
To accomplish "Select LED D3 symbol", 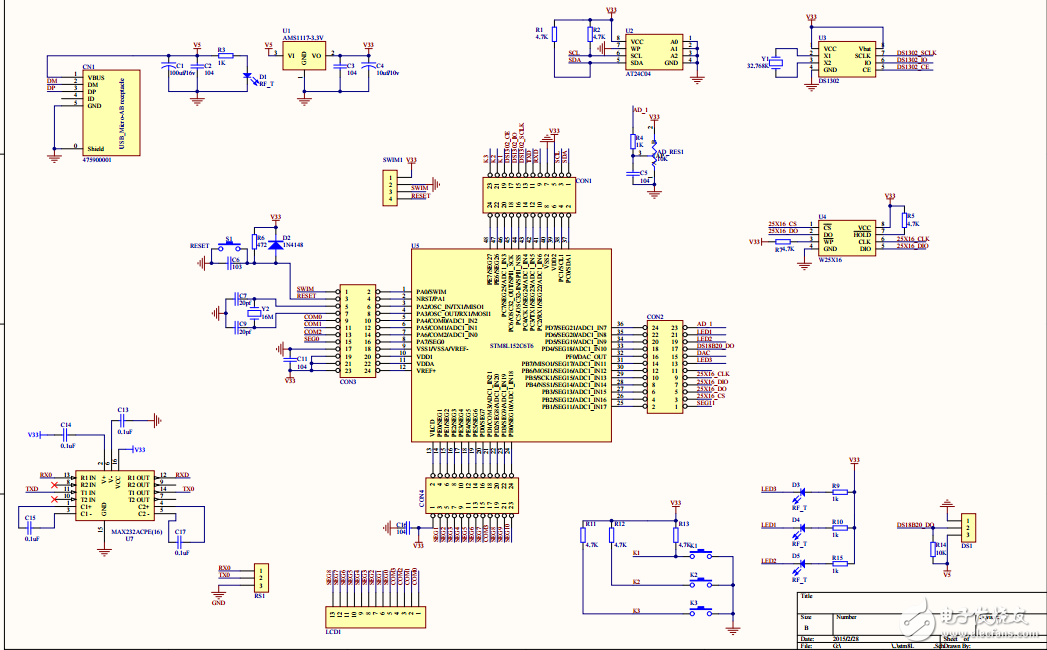I will (797, 492).
